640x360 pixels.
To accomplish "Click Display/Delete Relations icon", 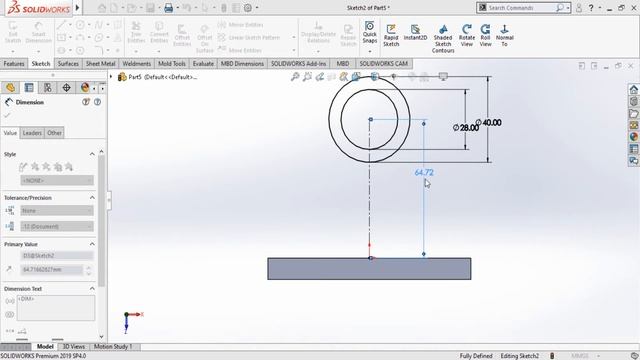I will pyautogui.click(x=318, y=32).
